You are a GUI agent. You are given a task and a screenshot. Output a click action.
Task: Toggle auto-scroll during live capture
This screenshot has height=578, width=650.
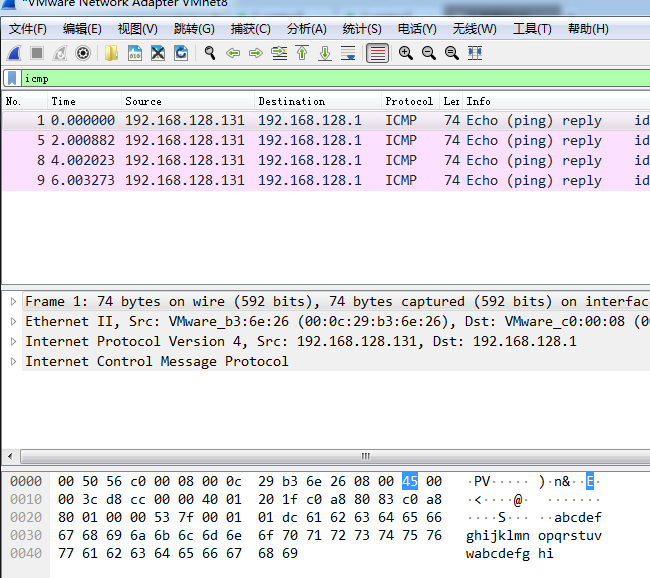[348, 53]
